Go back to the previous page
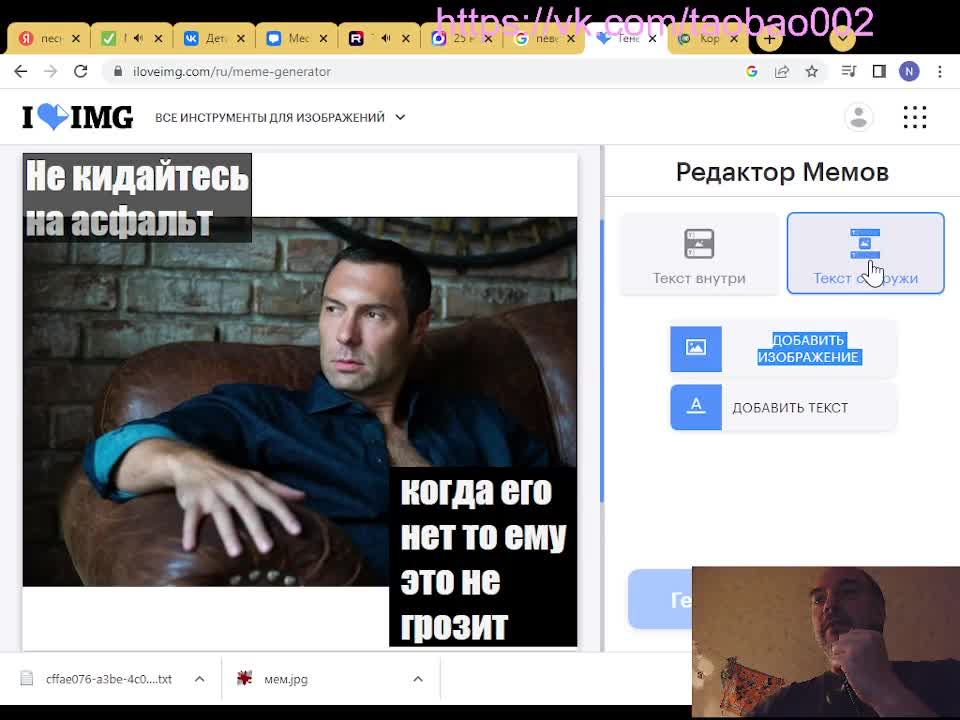This screenshot has height=720, width=960. [21, 72]
